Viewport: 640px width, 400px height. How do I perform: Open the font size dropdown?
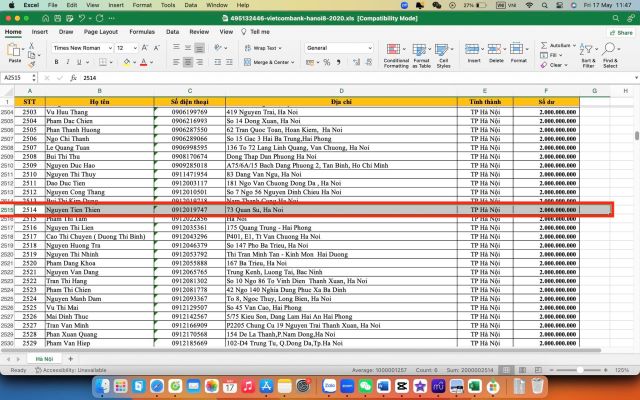pyautogui.click(x=125, y=47)
